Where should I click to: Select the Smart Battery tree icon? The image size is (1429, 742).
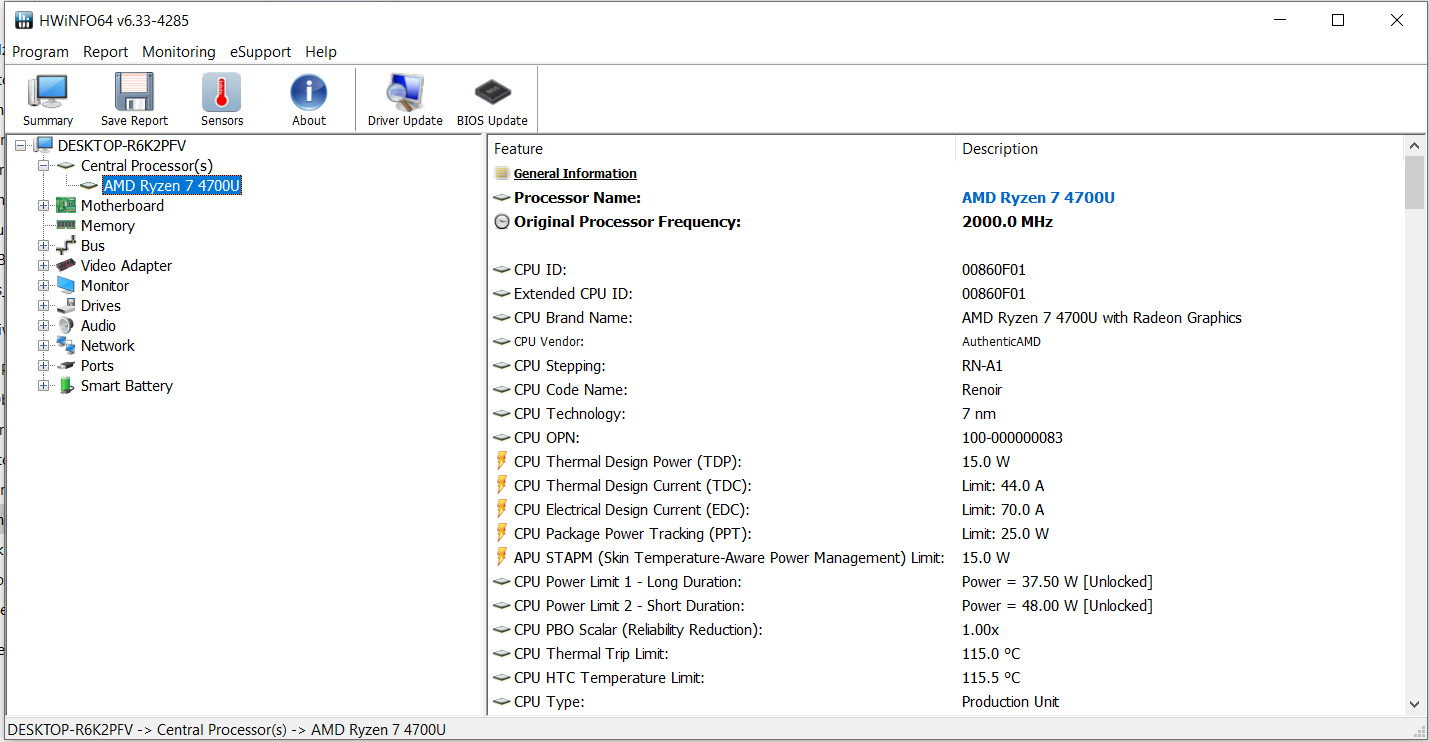tap(67, 386)
